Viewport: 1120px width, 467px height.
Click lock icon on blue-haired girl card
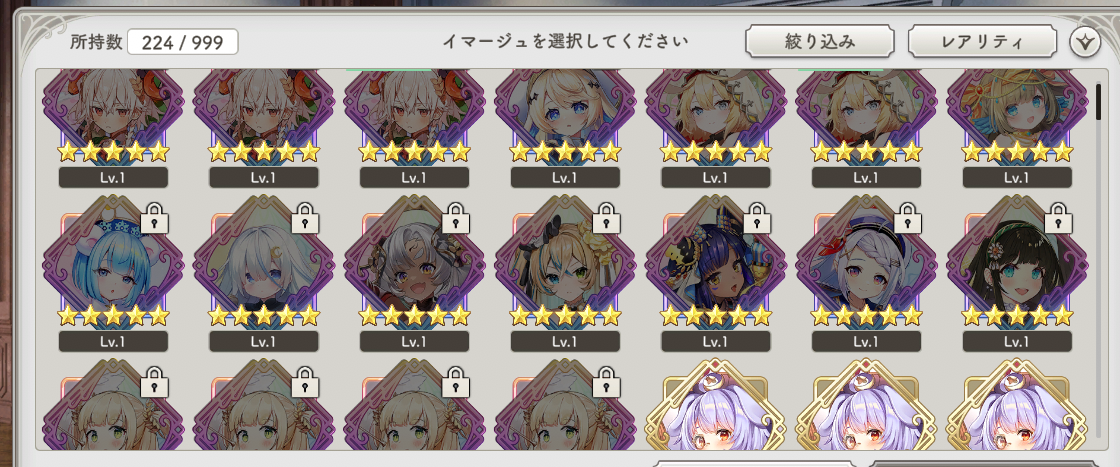point(154,218)
